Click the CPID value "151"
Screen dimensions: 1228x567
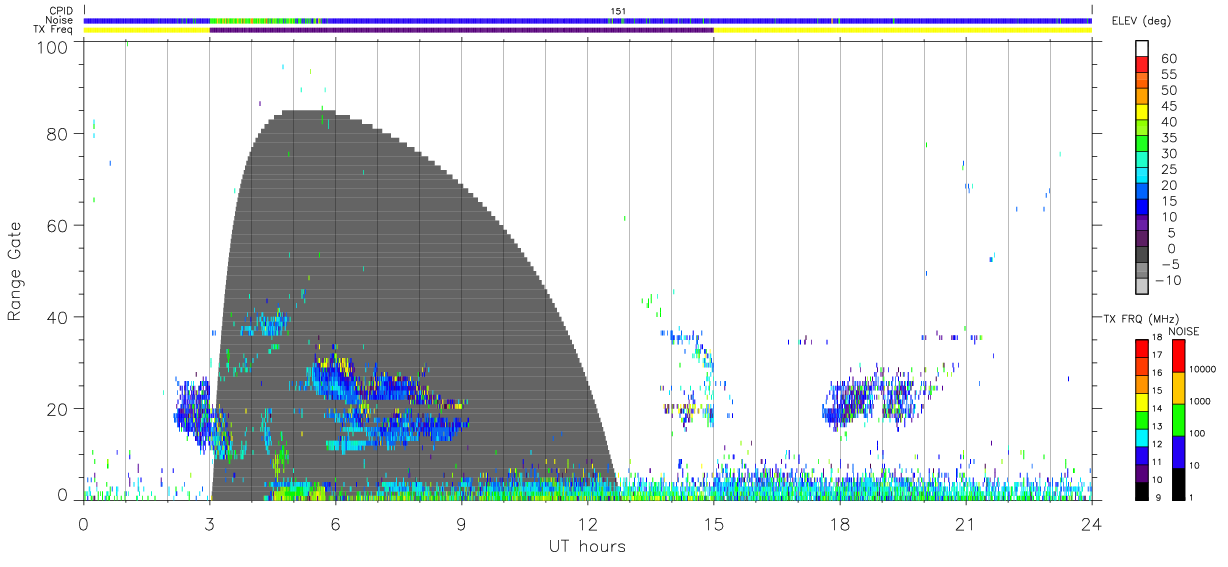[618, 11]
